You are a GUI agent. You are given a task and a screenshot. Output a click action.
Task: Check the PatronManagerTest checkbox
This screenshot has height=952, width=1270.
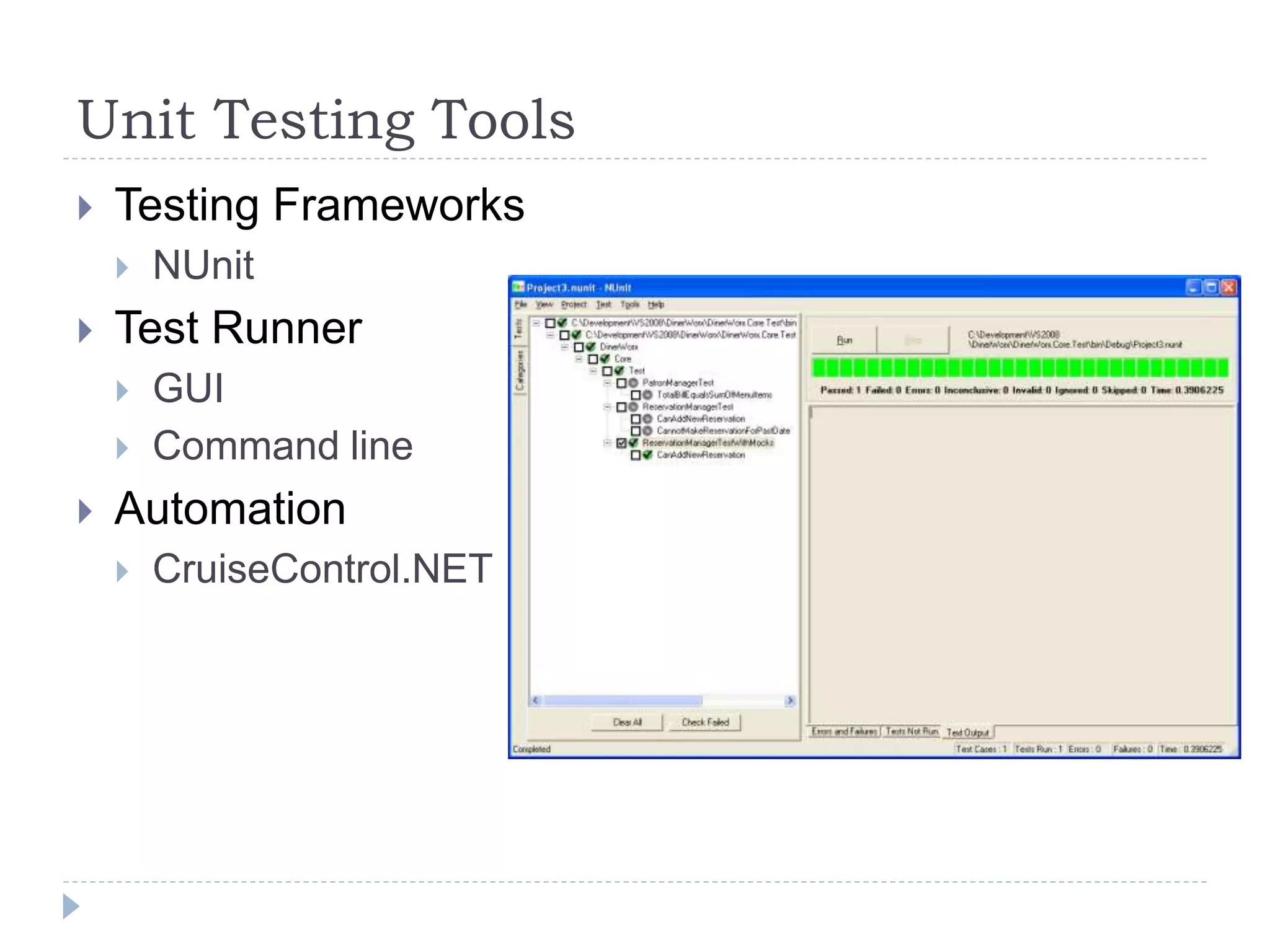pyautogui.click(x=621, y=383)
